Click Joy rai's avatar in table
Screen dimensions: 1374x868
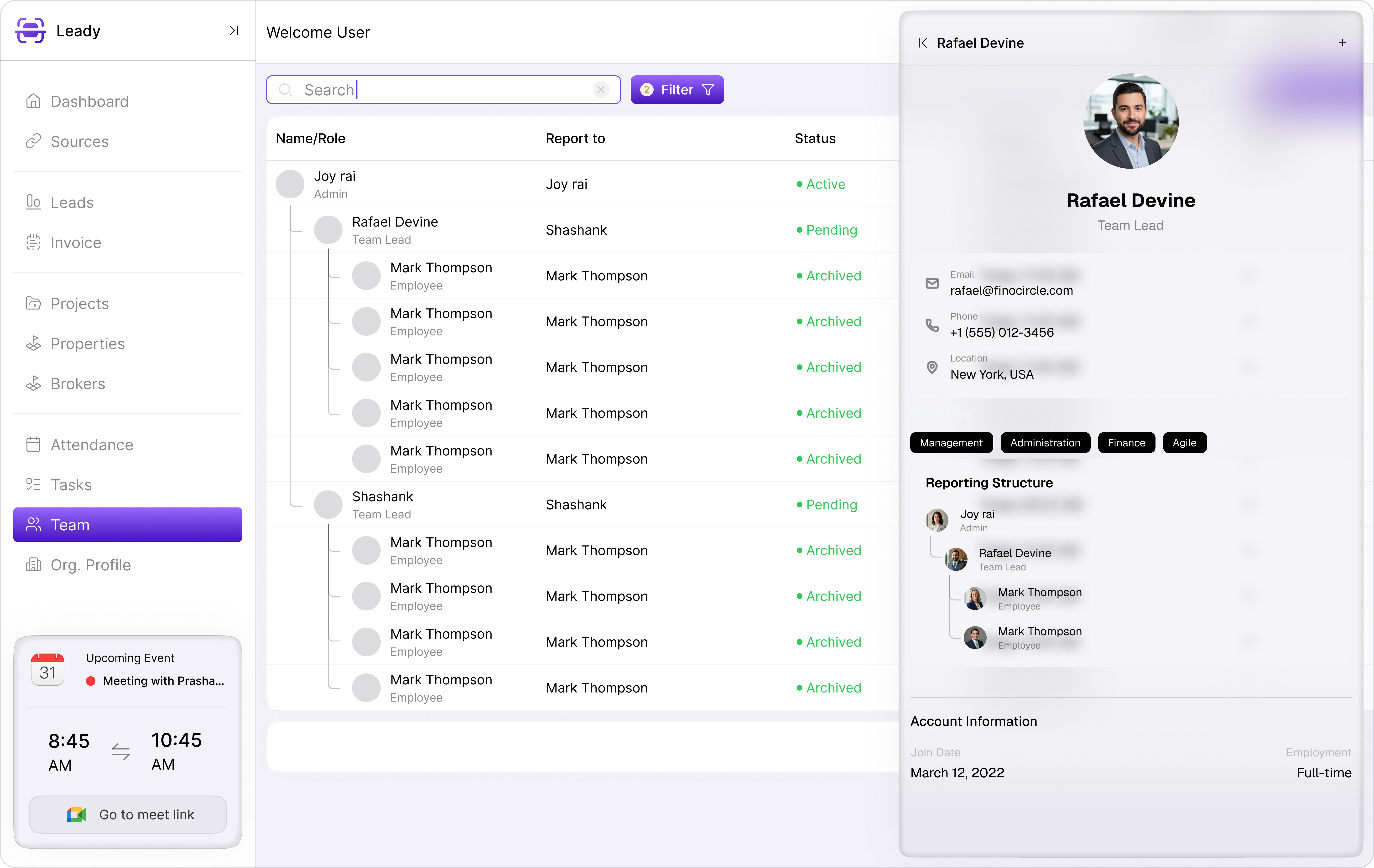point(290,184)
